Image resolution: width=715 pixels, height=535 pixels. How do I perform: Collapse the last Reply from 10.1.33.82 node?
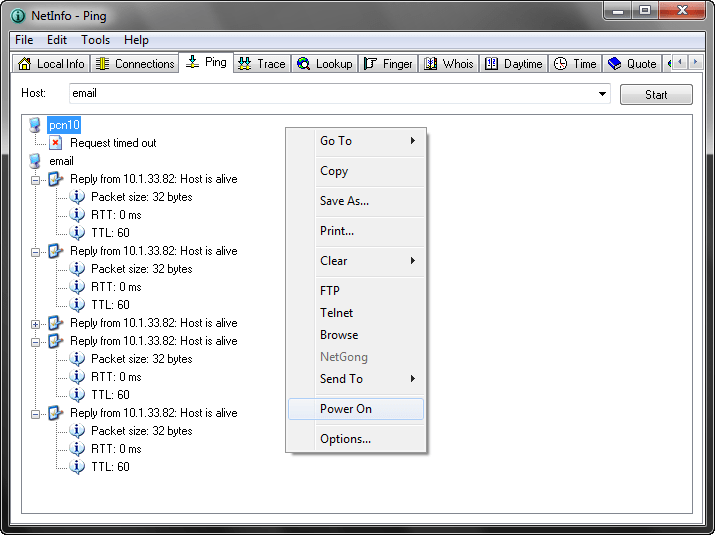point(35,414)
